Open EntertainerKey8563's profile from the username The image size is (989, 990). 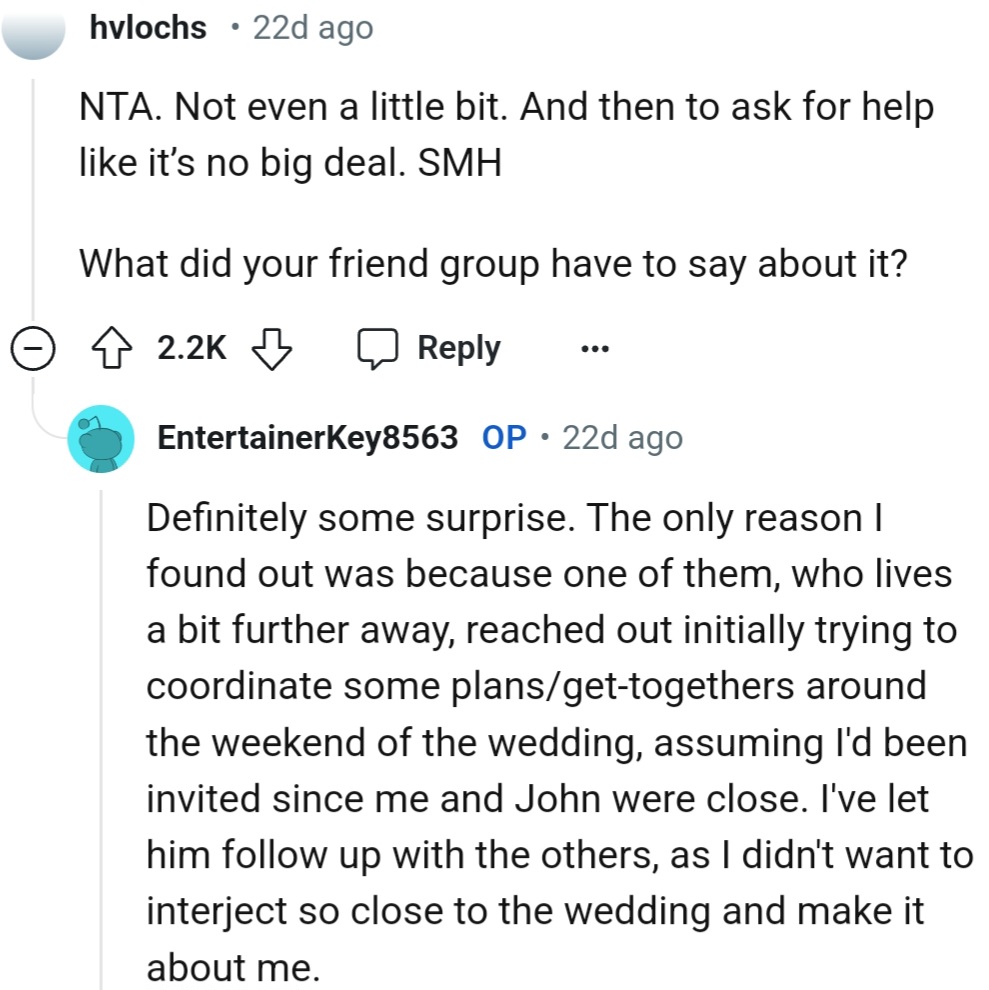click(x=305, y=437)
